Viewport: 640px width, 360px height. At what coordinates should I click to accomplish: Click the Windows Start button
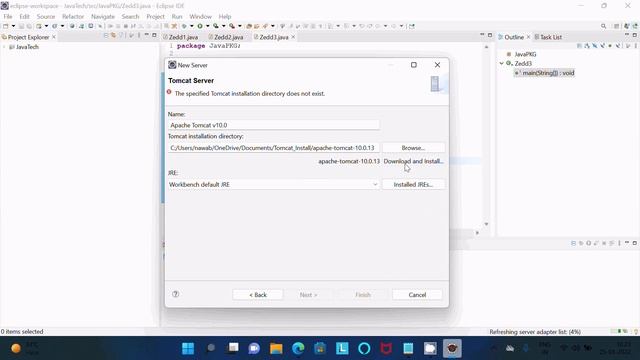click(188, 348)
